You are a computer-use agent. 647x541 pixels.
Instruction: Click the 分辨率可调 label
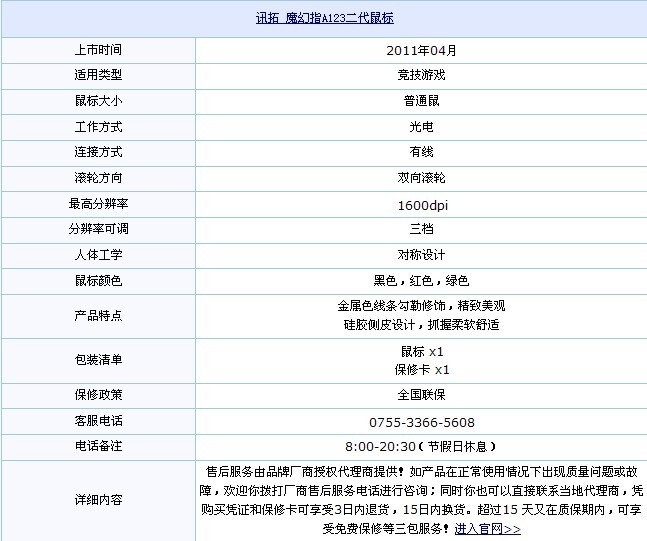[98, 229]
